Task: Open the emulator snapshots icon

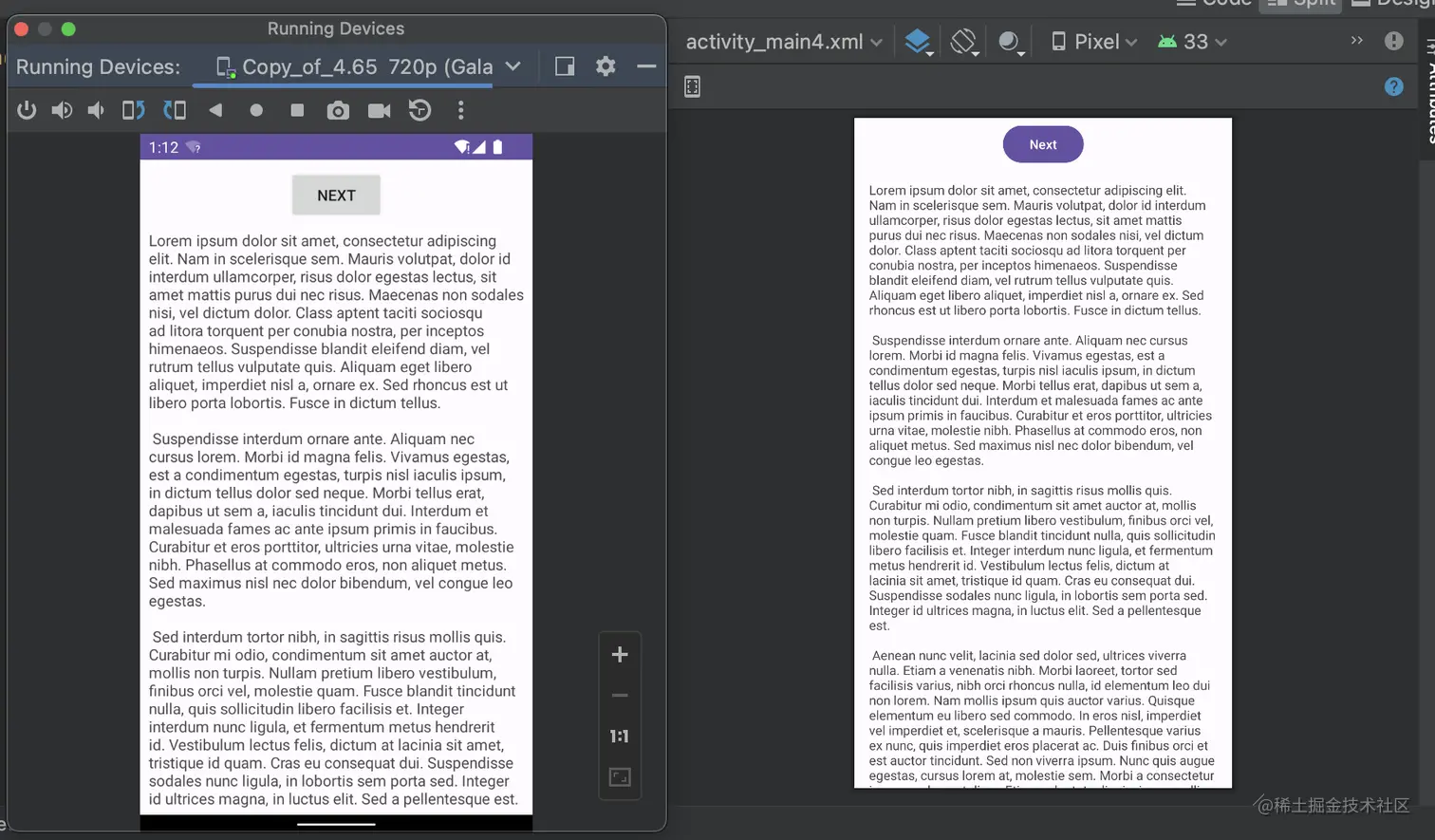Action: coord(419,110)
